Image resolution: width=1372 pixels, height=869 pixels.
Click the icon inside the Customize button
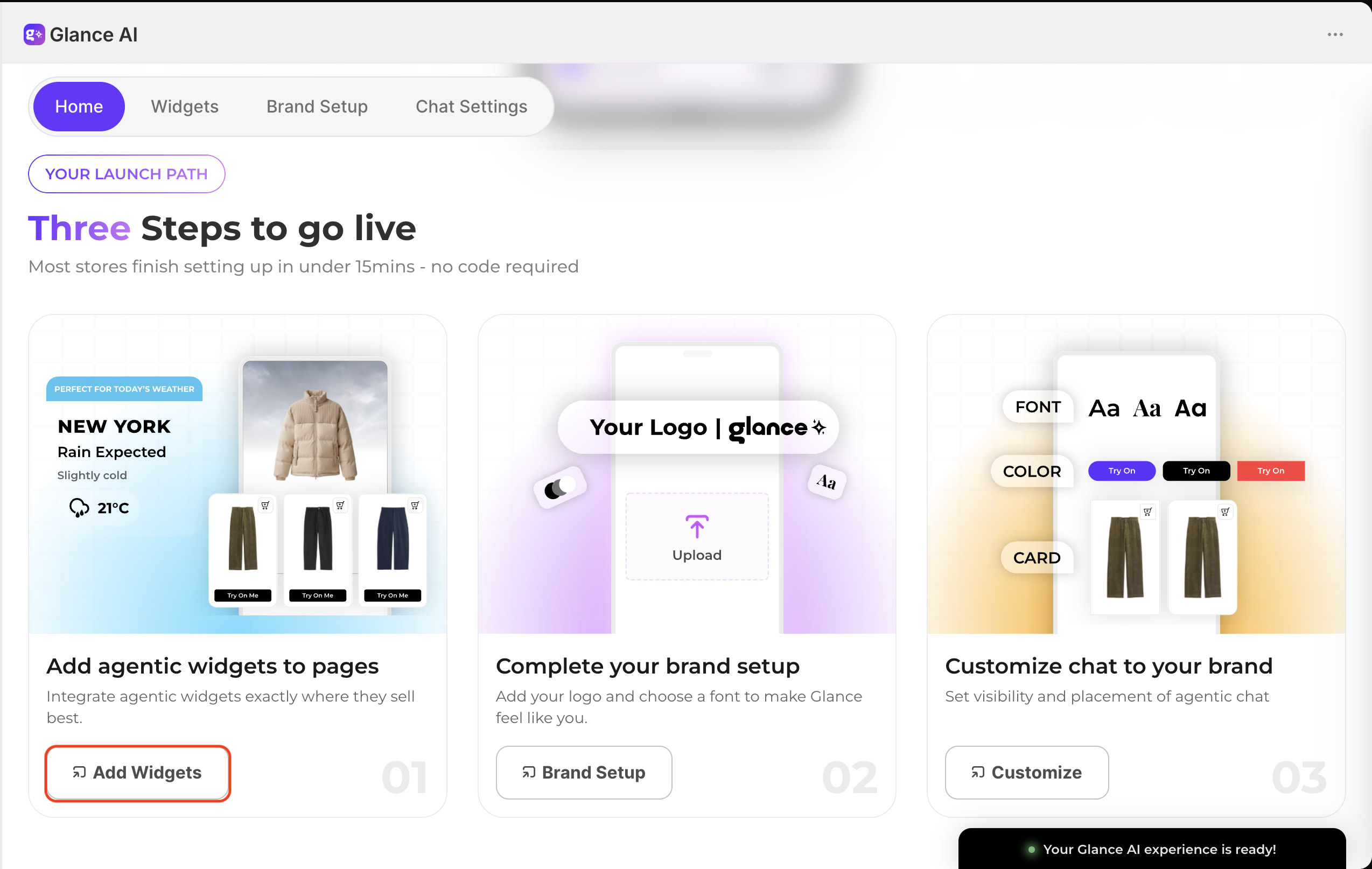pos(978,773)
